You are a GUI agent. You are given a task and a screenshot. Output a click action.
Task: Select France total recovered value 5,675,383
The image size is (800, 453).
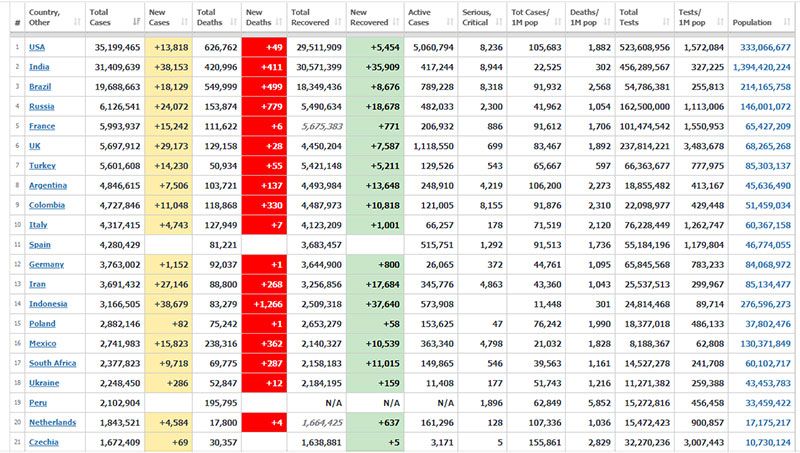click(x=322, y=127)
